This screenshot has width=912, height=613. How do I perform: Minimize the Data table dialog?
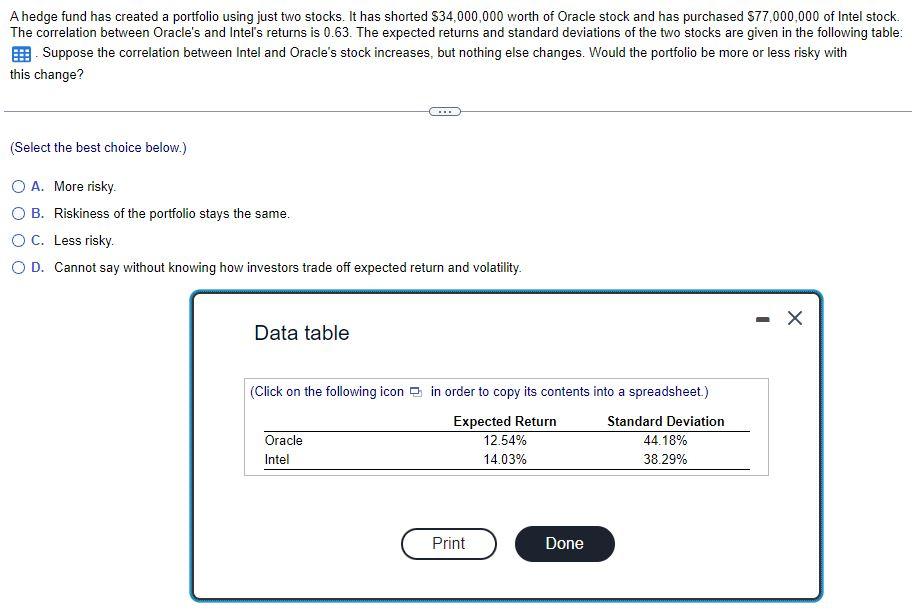762,318
